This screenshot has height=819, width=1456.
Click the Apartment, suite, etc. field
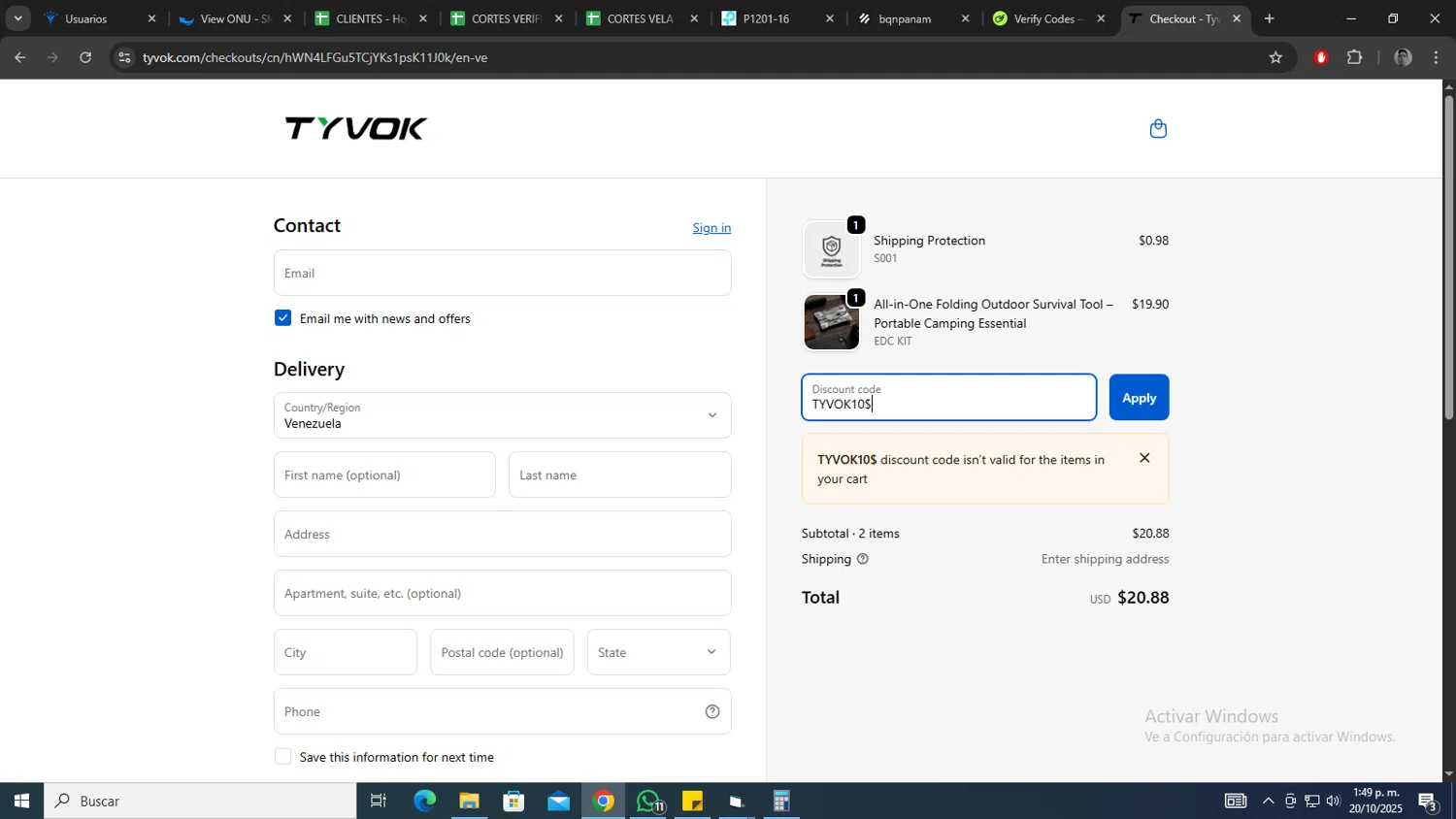pyautogui.click(x=502, y=593)
